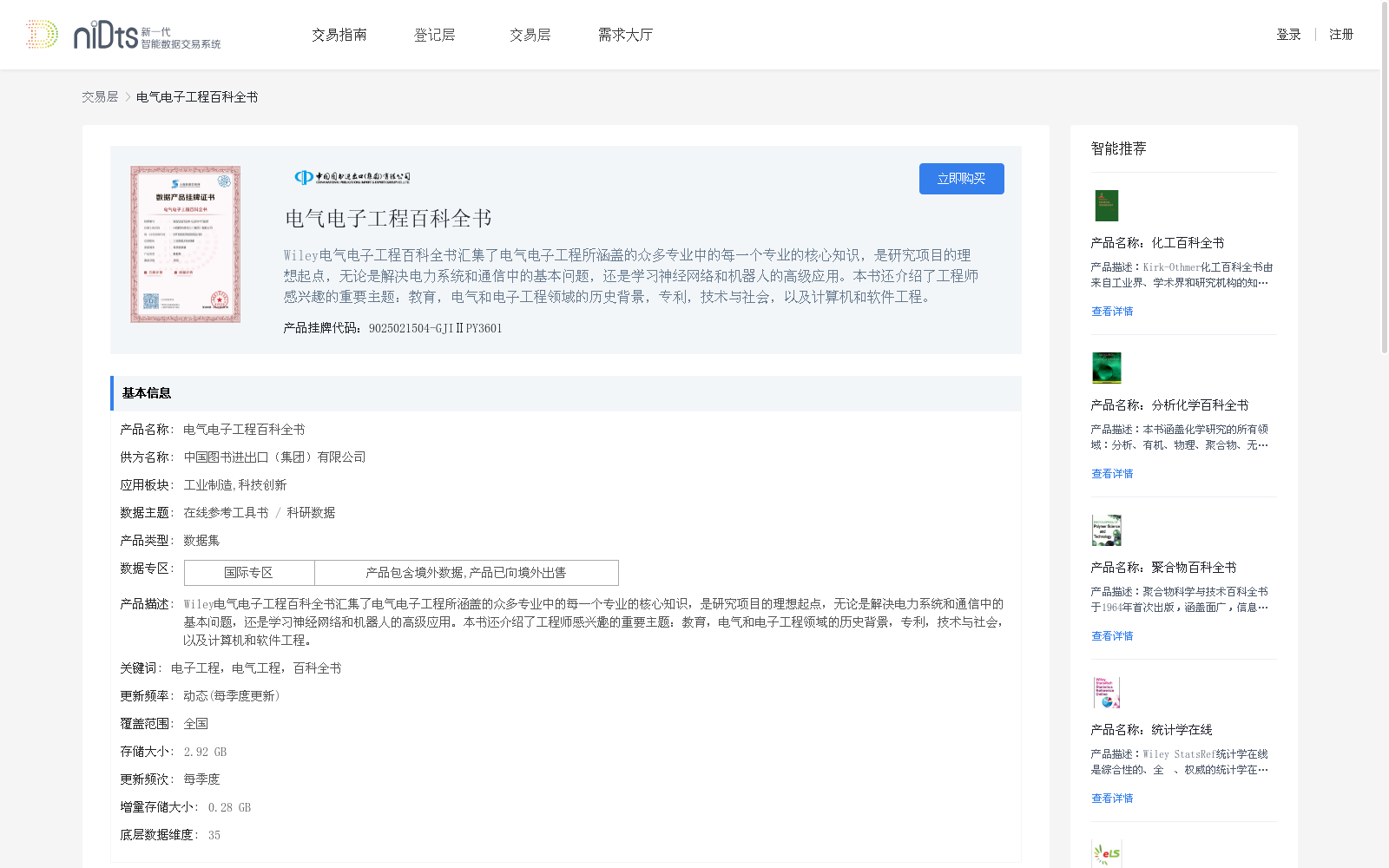The image size is (1389, 868).
Task: Click the product code 9025021504-GJIⅡPY3601
Action: (x=436, y=328)
